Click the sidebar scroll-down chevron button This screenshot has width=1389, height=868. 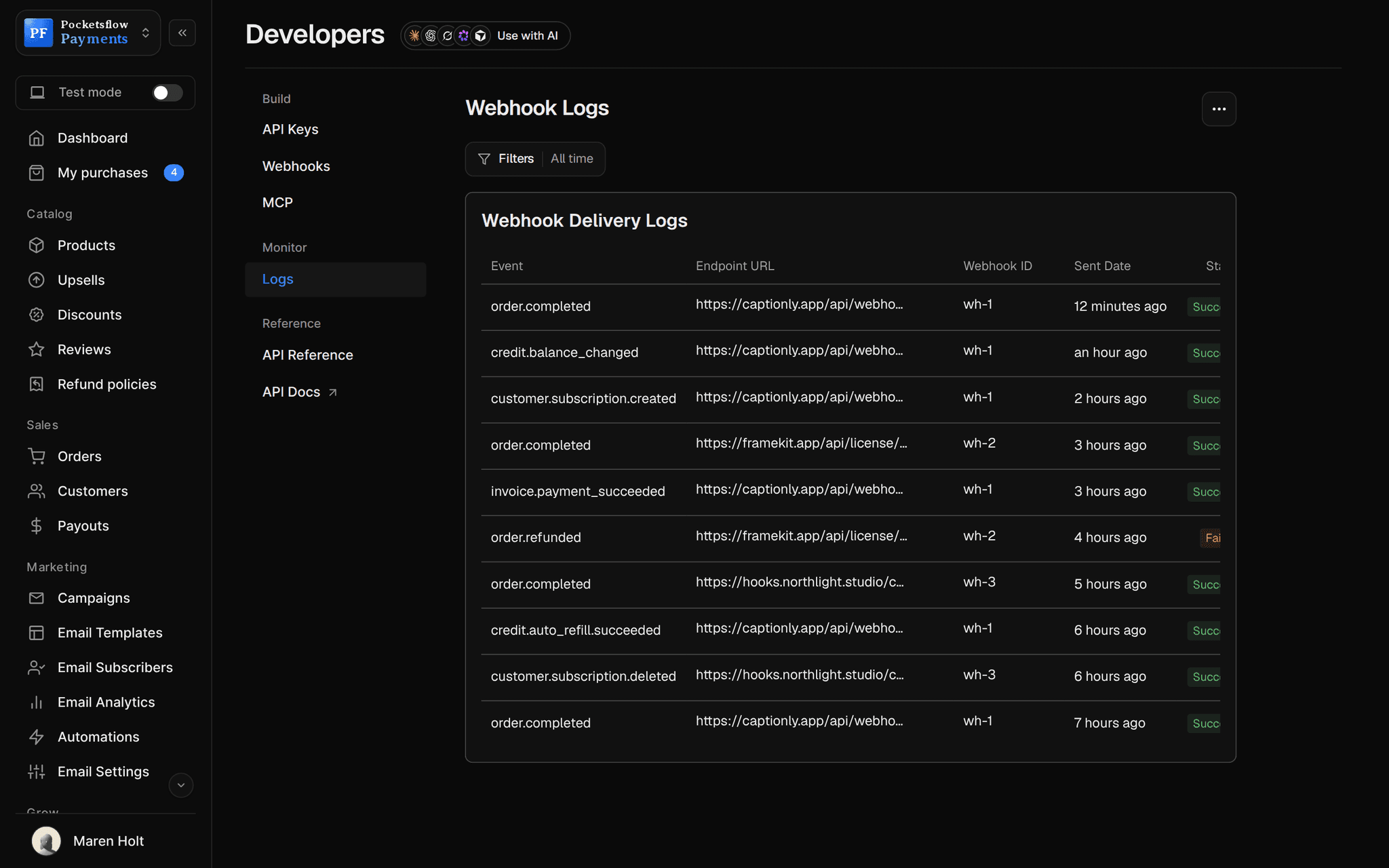pyautogui.click(x=181, y=785)
